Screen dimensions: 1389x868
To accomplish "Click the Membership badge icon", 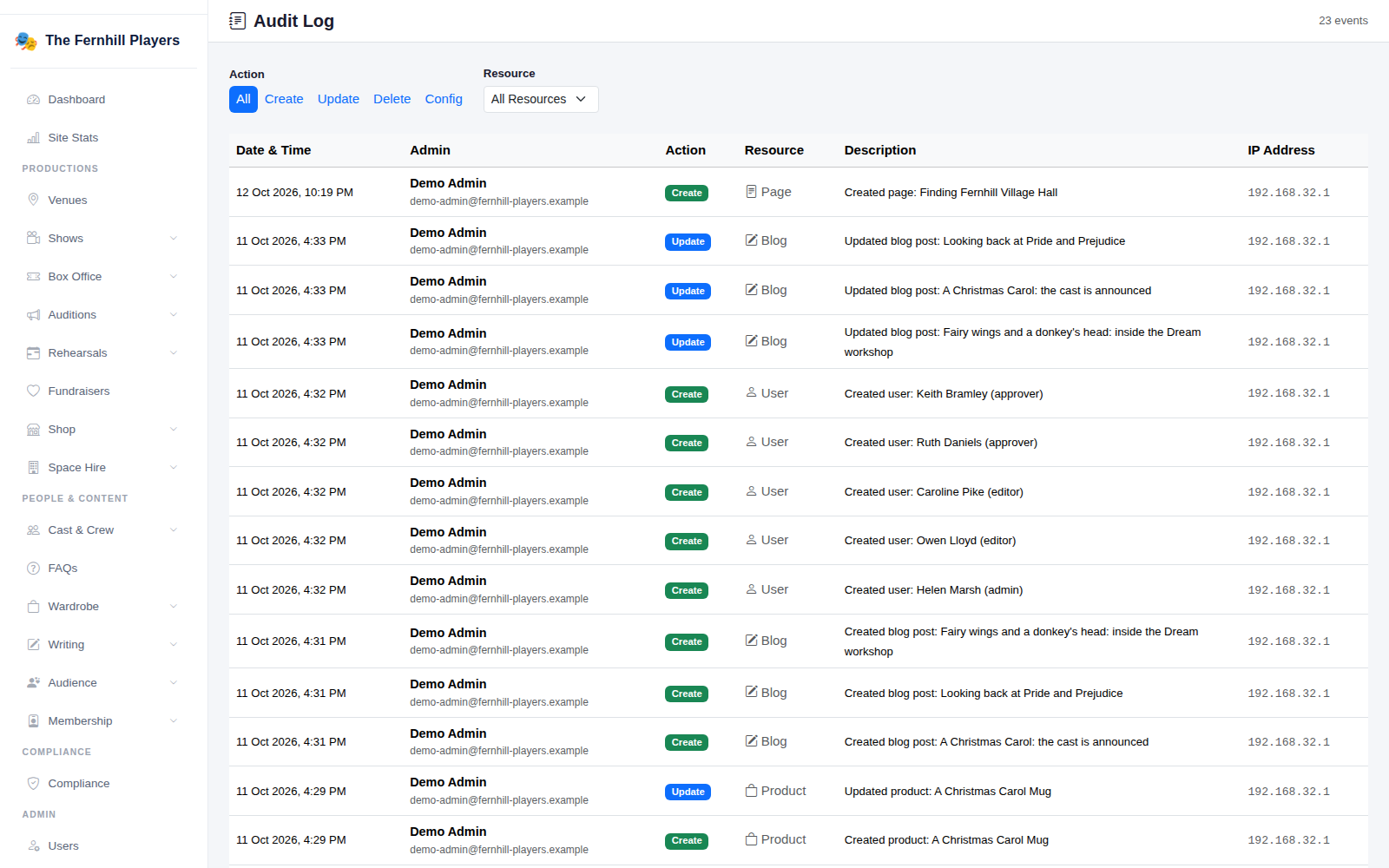I will click(x=33, y=721).
